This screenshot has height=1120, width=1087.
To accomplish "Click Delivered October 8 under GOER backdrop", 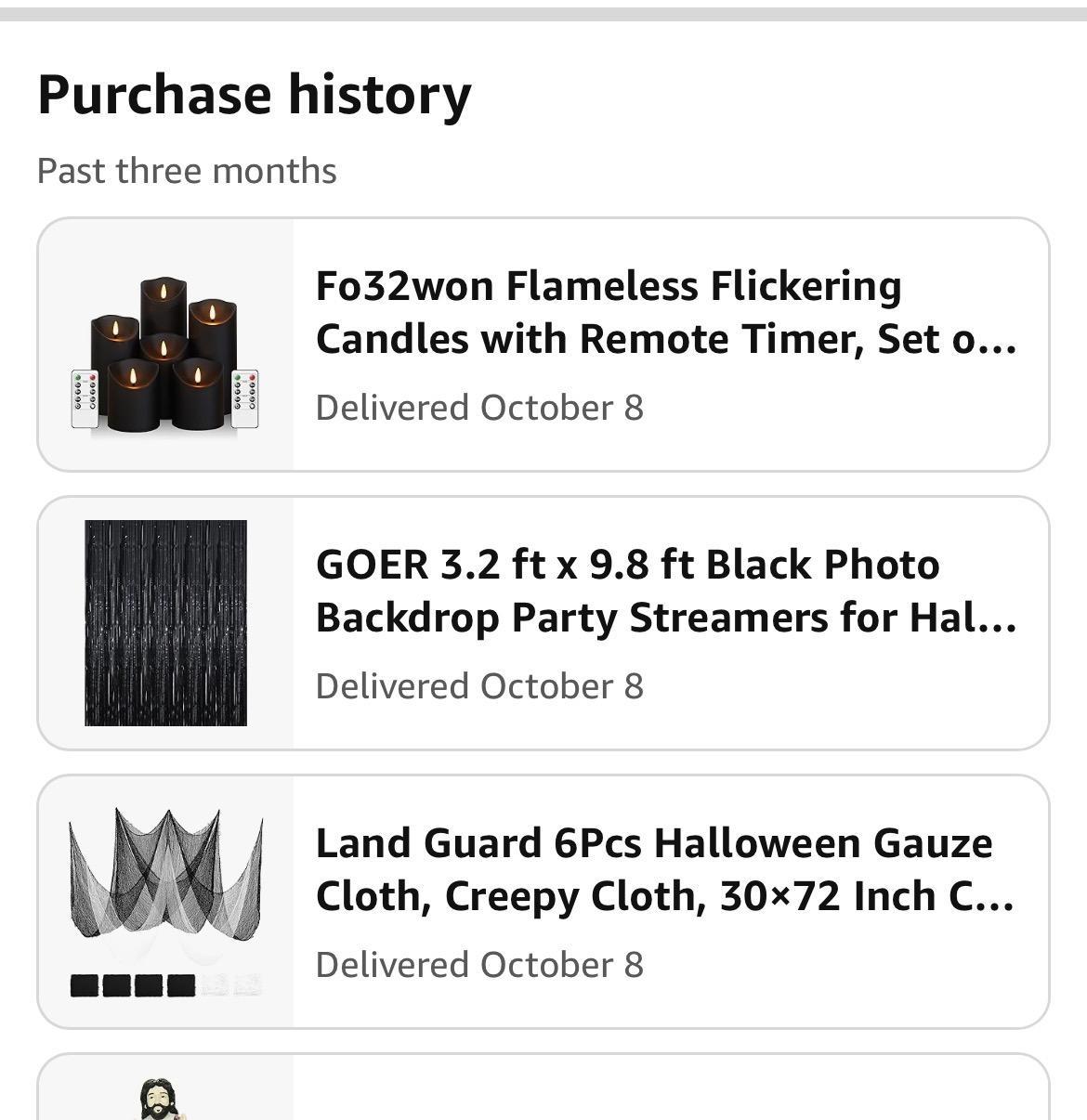I will click(x=479, y=686).
